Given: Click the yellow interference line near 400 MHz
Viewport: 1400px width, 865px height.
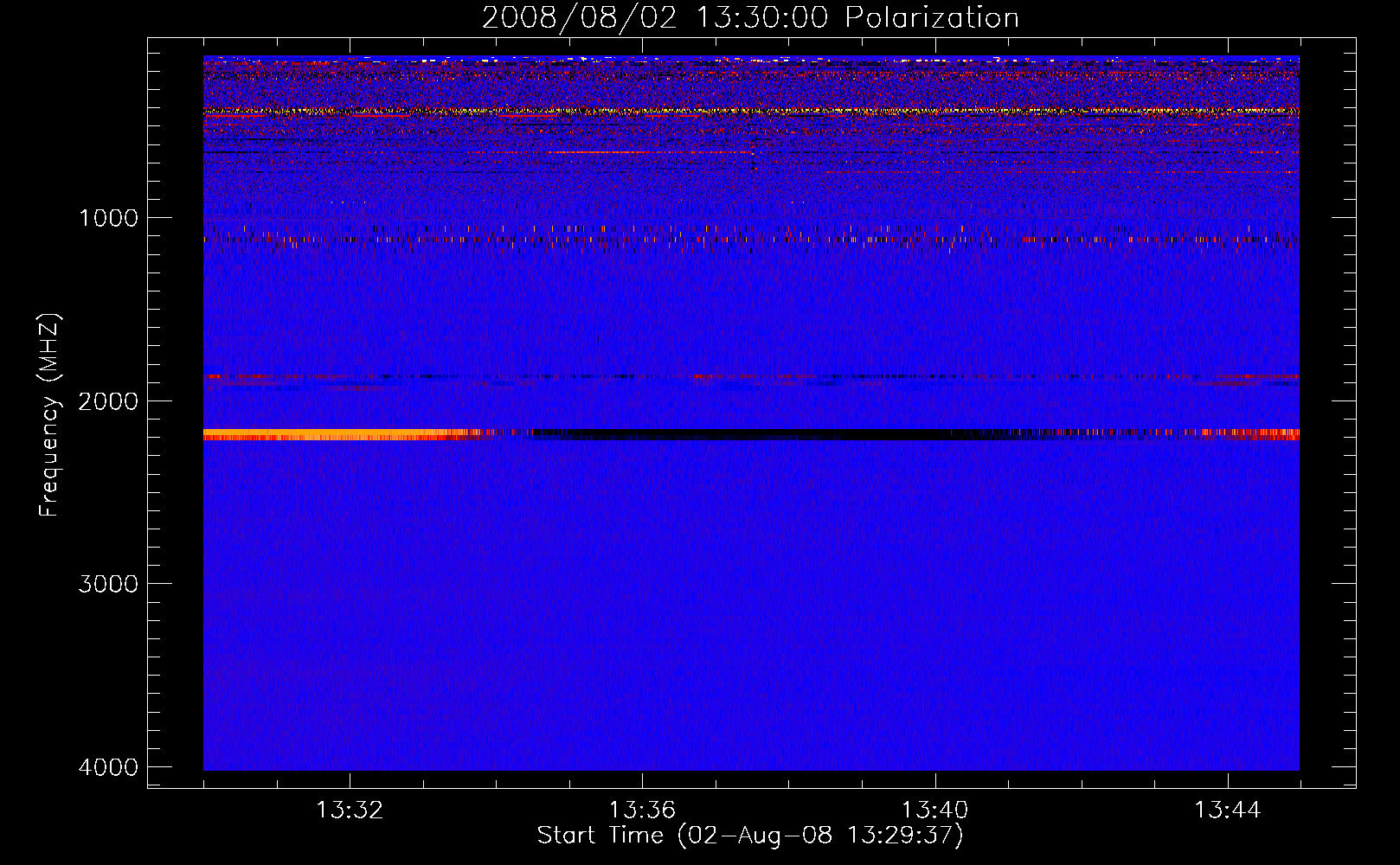Looking at the screenshot, I should (751, 112).
